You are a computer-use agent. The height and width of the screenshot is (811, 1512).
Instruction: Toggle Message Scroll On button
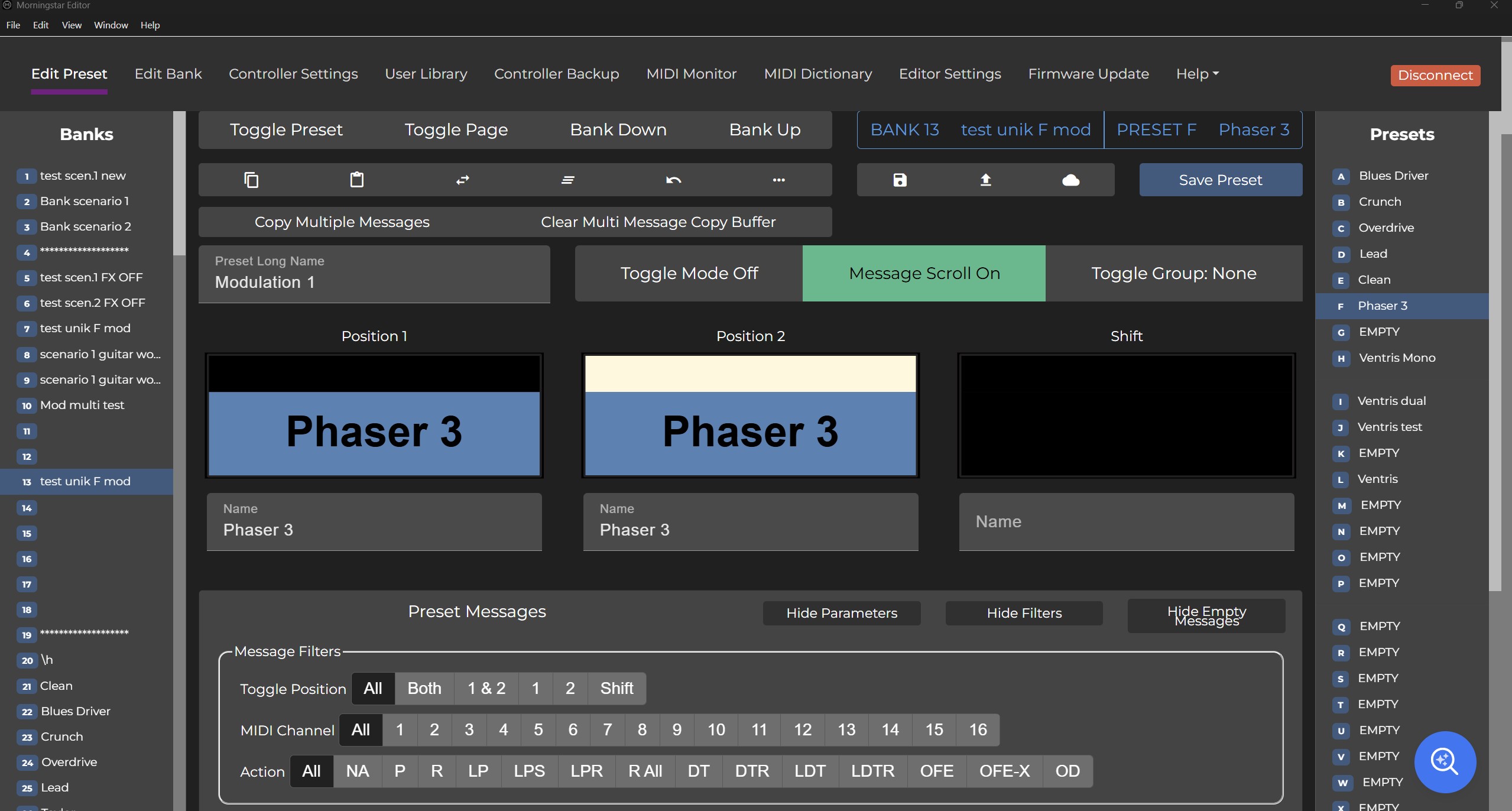tap(924, 273)
